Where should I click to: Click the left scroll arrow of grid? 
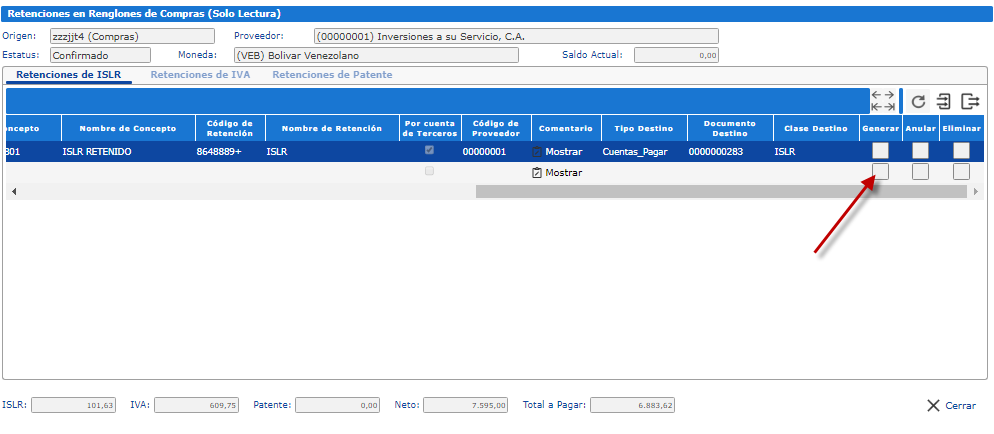[x=14, y=191]
